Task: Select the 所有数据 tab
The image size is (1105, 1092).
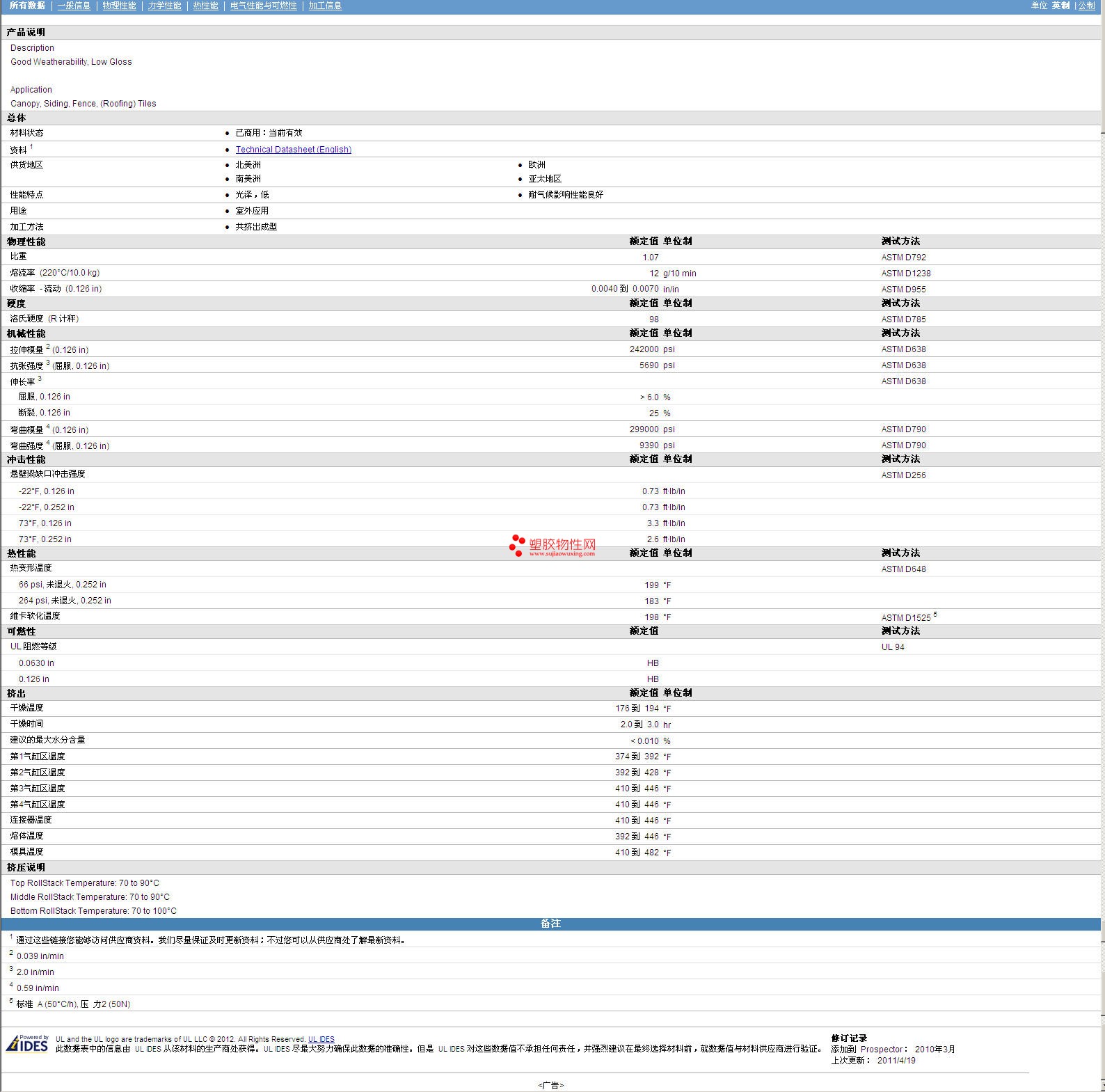Action: (x=27, y=6)
